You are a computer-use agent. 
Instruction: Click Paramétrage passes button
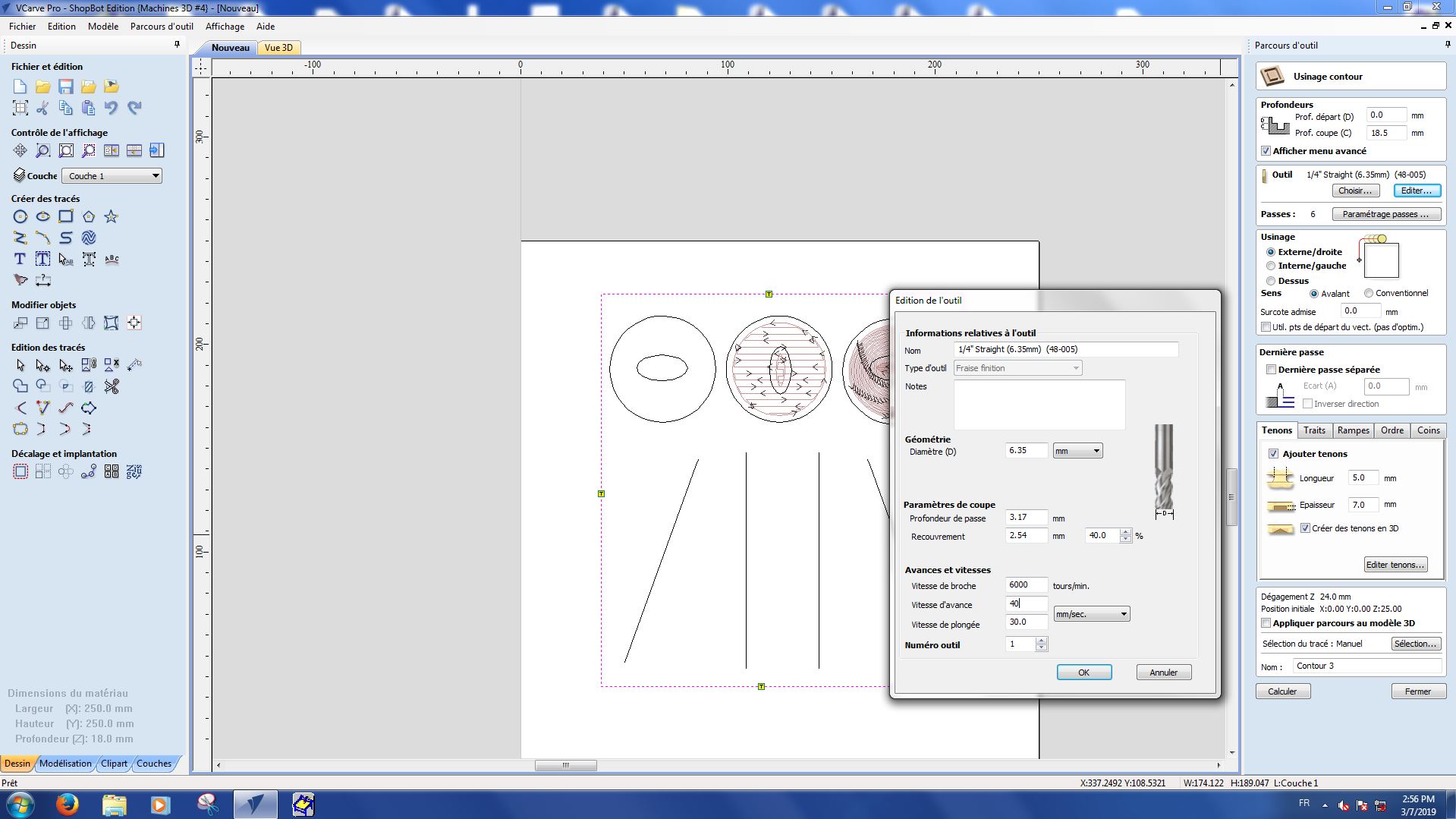tap(1385, 214)
